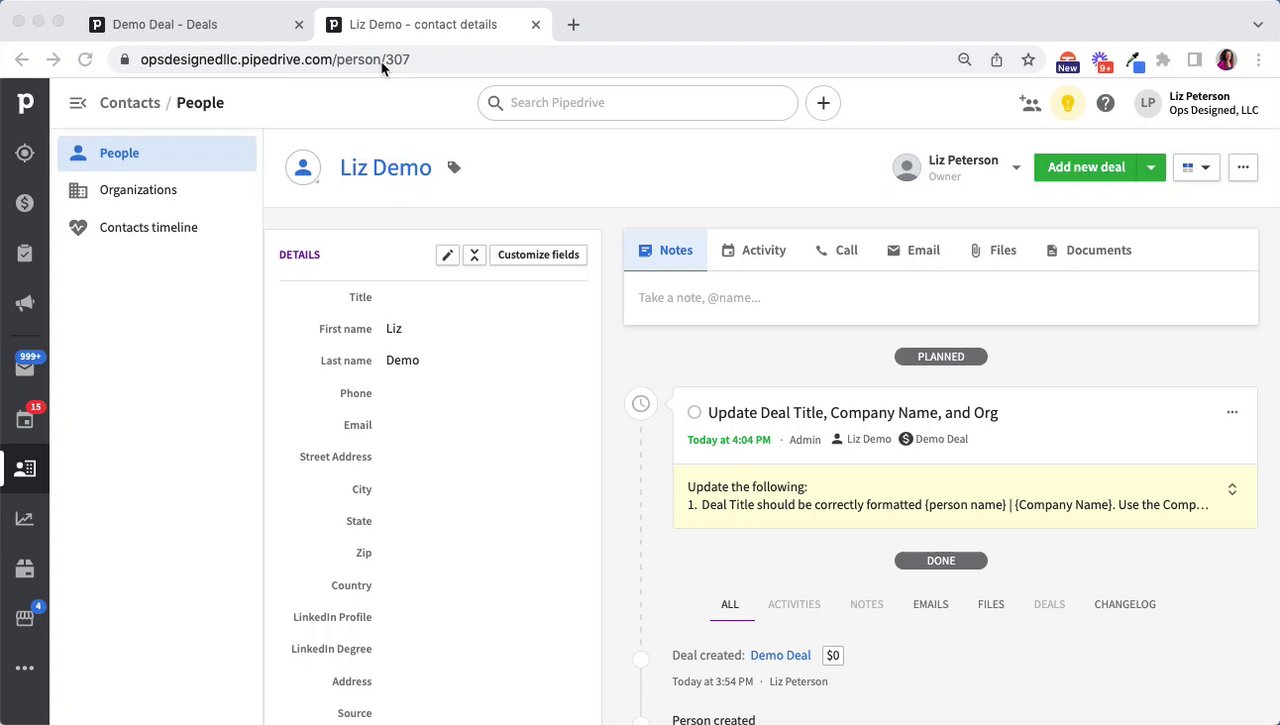Open activity more options ellipsis

point(1232,412)
